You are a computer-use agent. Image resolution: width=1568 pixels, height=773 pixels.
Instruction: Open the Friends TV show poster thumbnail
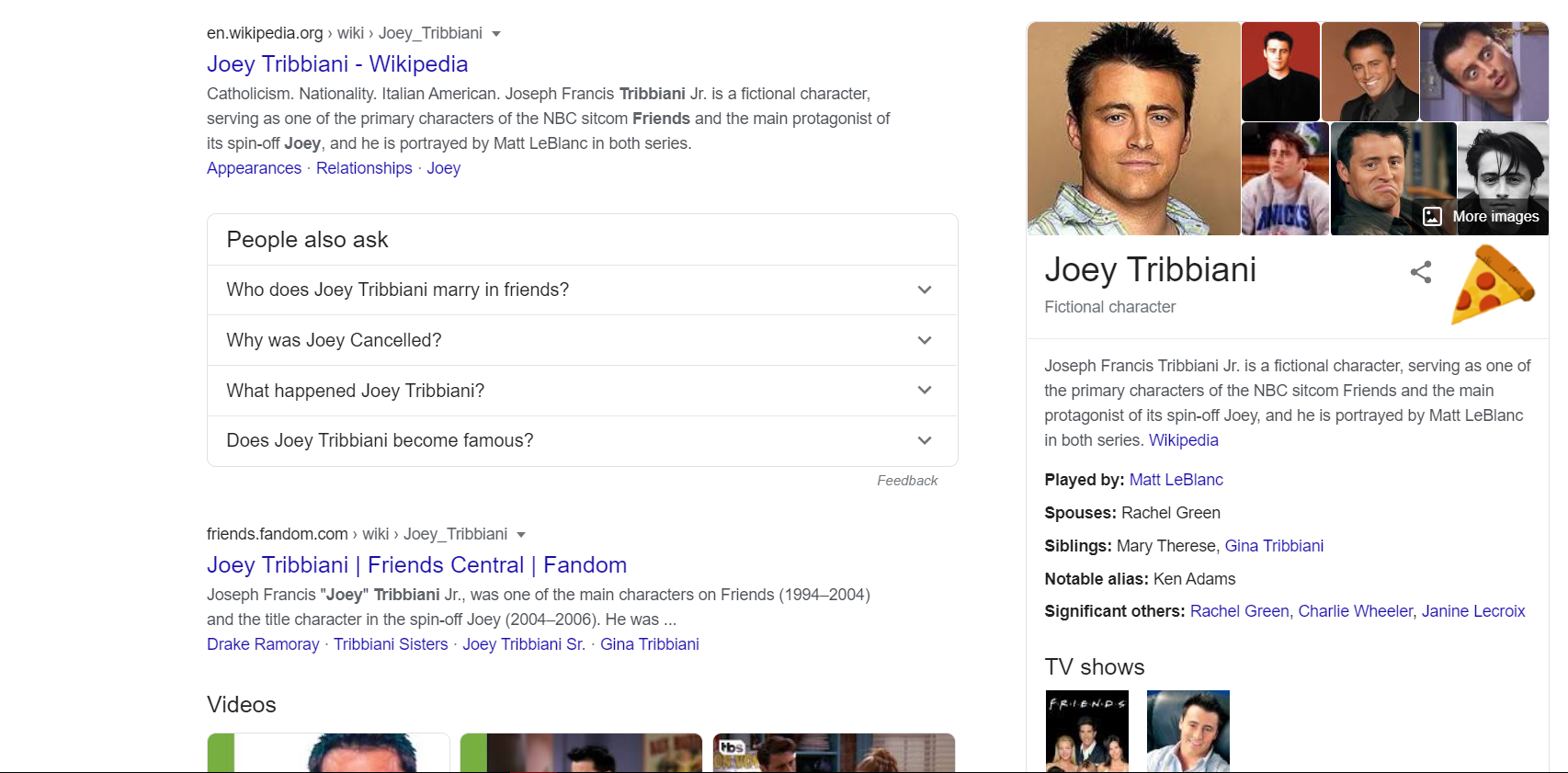(1086, 731)
